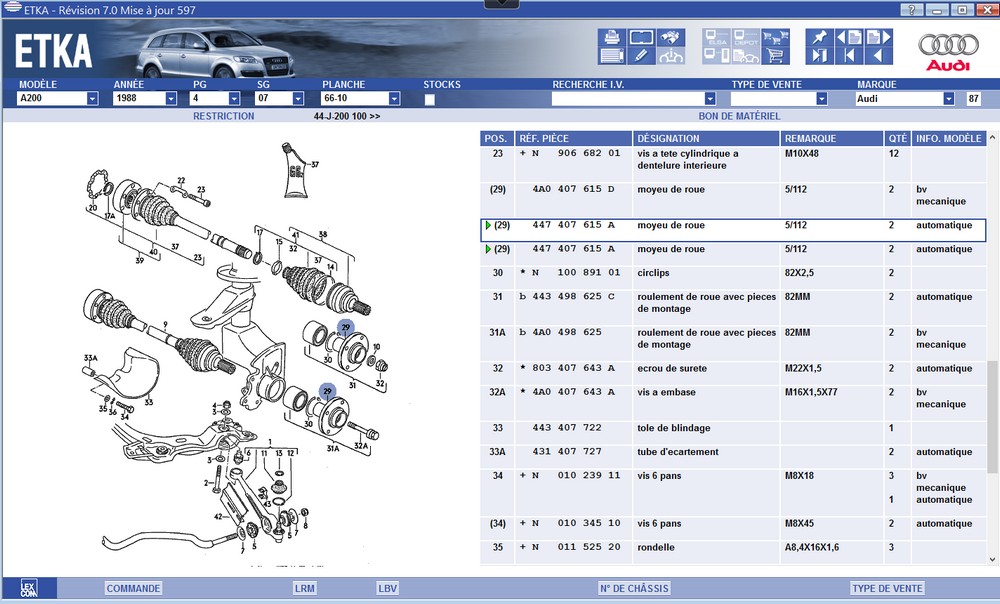Select the vis a embase row
This screenshot has width=1000, height=604.
pos(733,404)
